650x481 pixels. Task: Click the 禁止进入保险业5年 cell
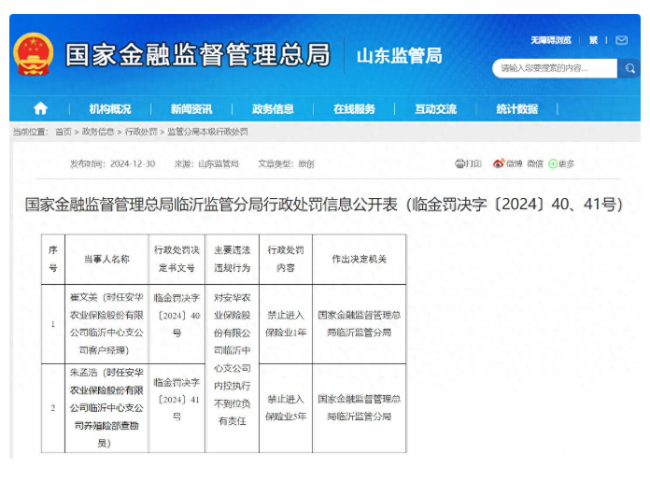286,408
